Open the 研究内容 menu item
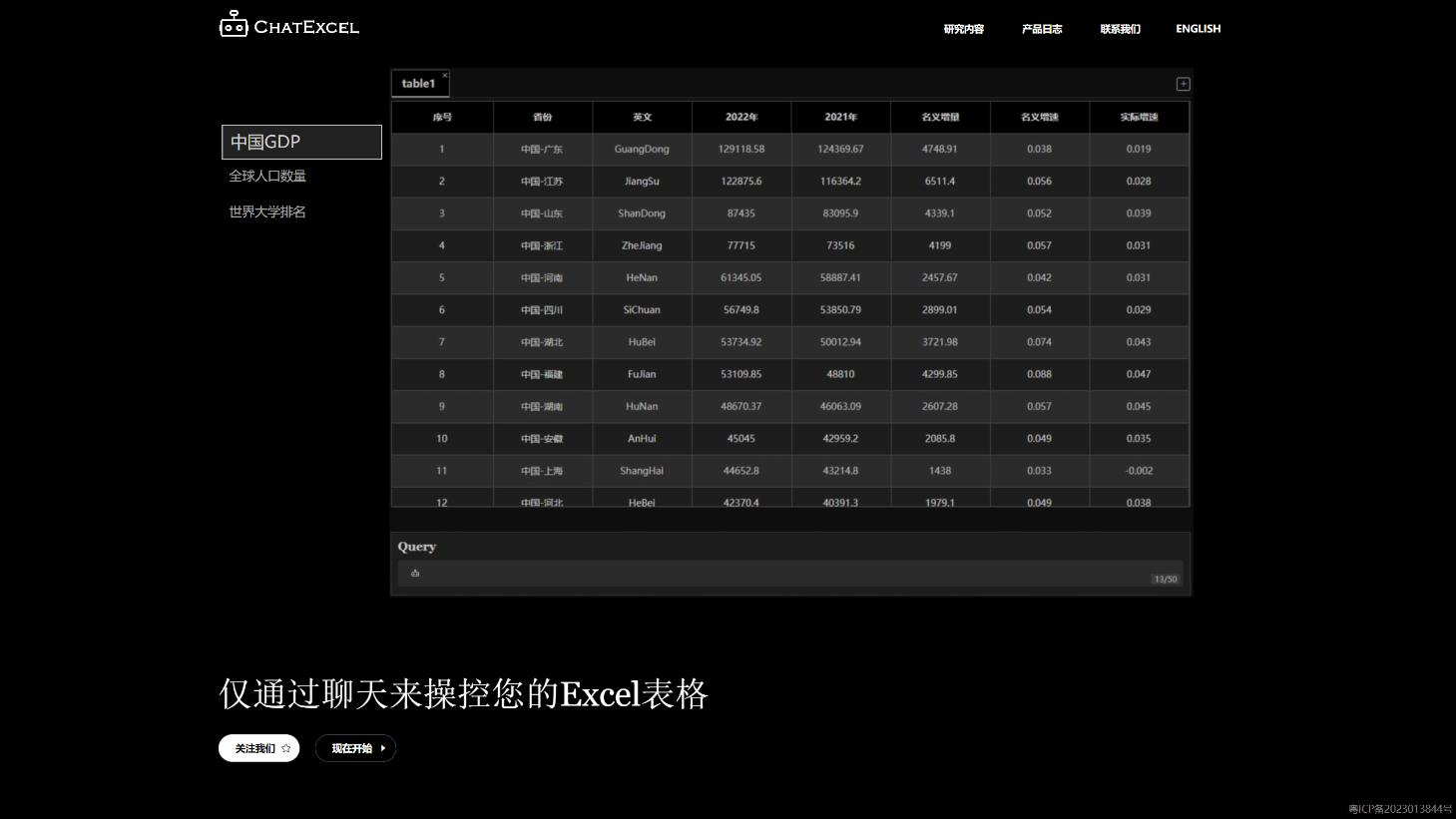 [x=964, y=29]
